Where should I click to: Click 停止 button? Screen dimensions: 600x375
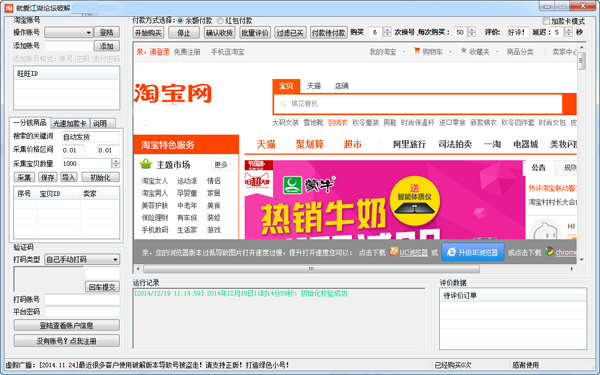pyautogui.click(x=184, y=33)
